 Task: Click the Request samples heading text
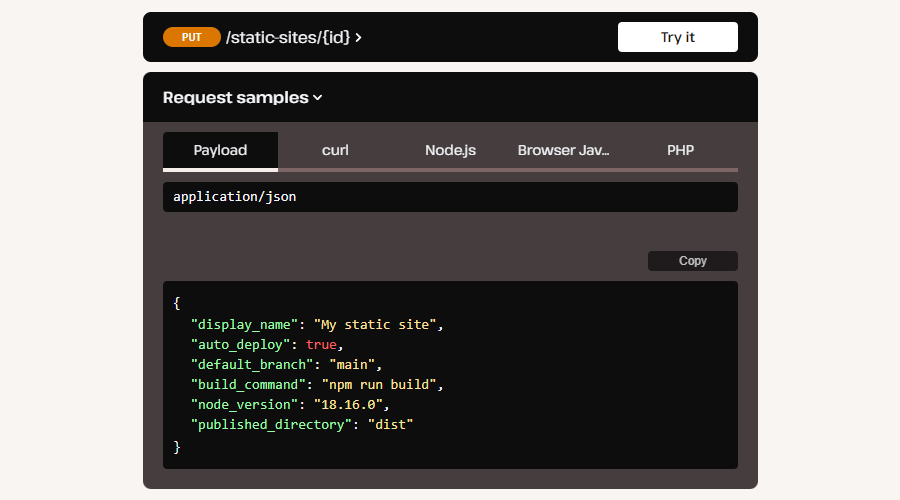[235, 98]
